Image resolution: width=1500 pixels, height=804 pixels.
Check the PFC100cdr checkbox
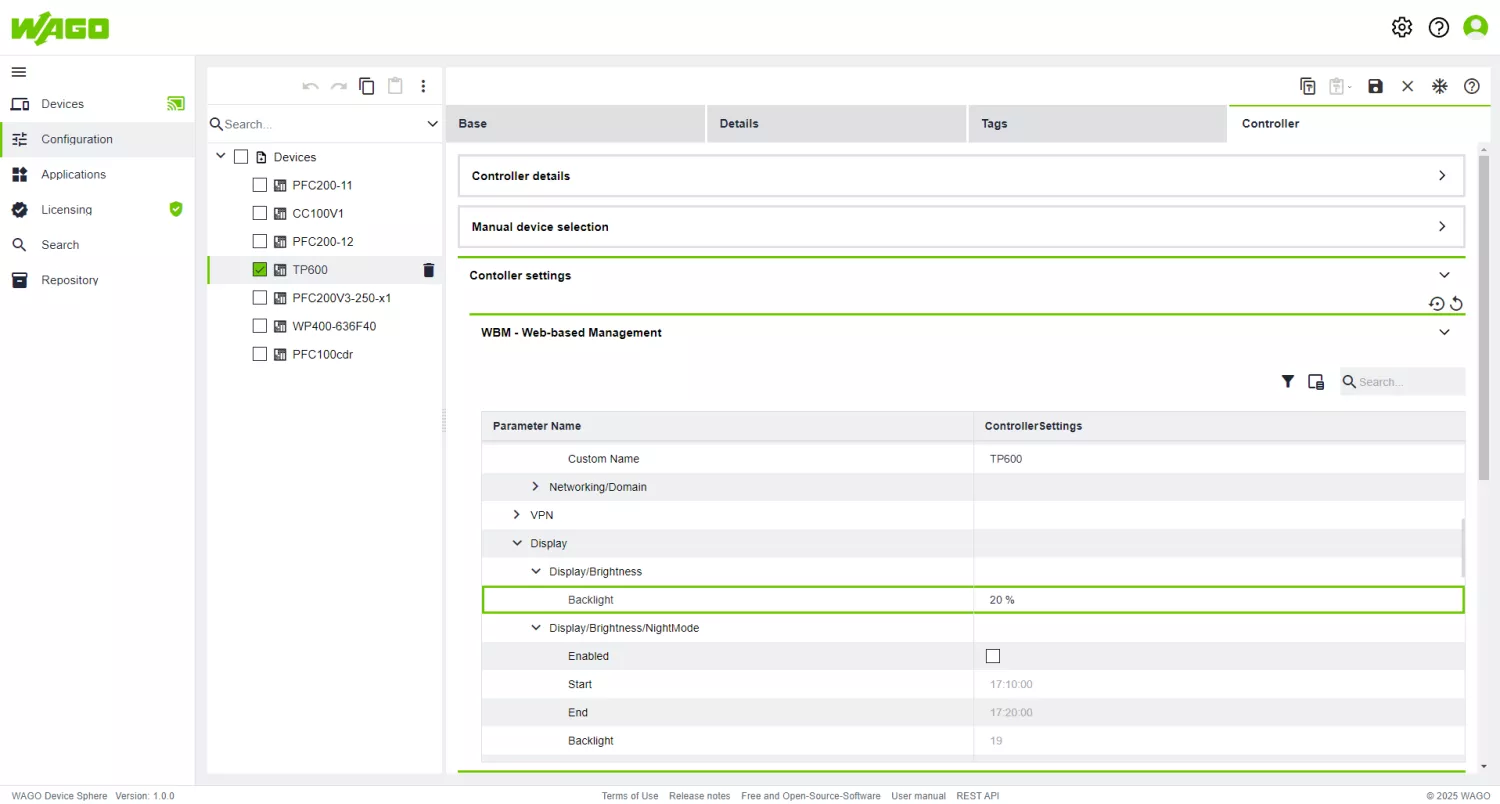tap(260, 353)
